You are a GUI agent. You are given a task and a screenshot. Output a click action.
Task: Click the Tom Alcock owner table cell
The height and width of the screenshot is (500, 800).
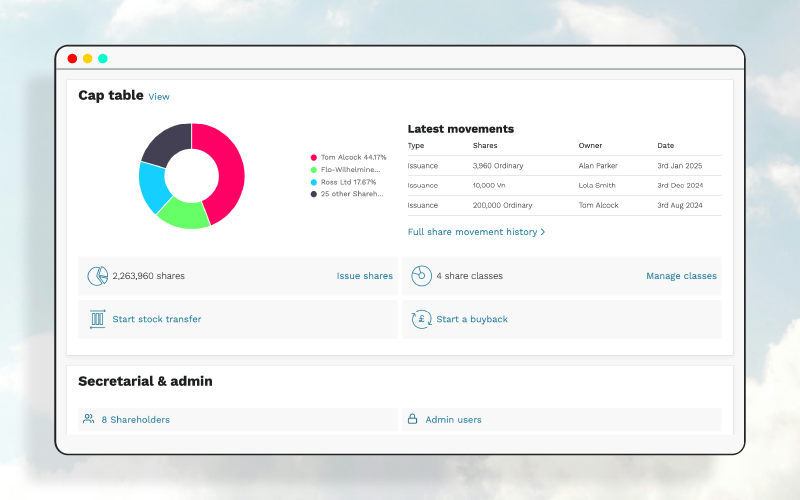pyautogui.click(x=598, y=206)
